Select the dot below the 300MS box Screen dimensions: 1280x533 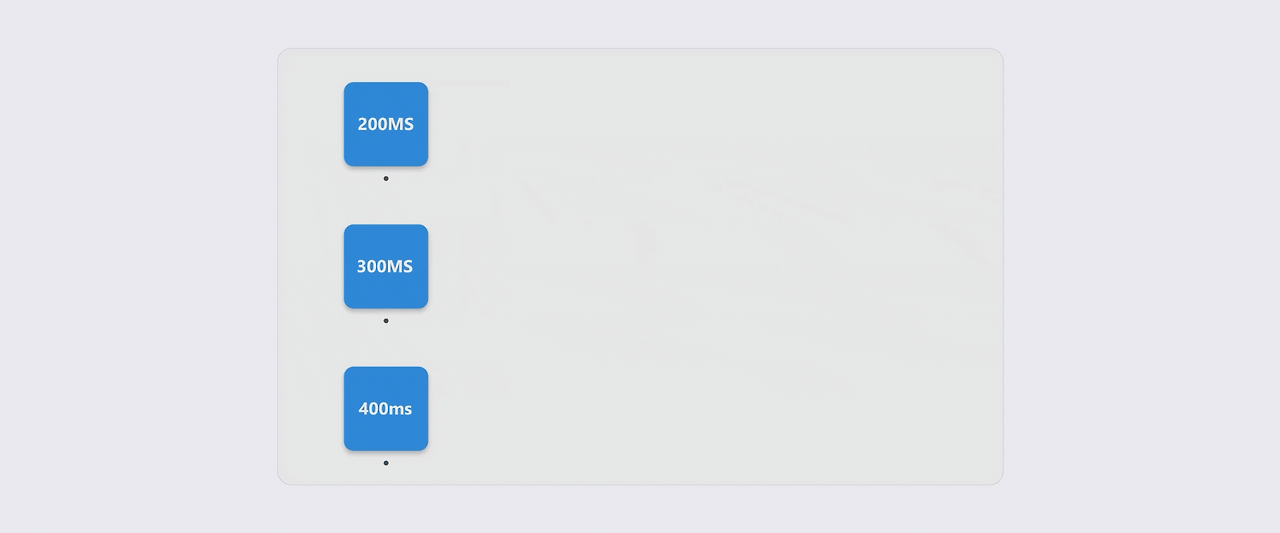[386, 321]
